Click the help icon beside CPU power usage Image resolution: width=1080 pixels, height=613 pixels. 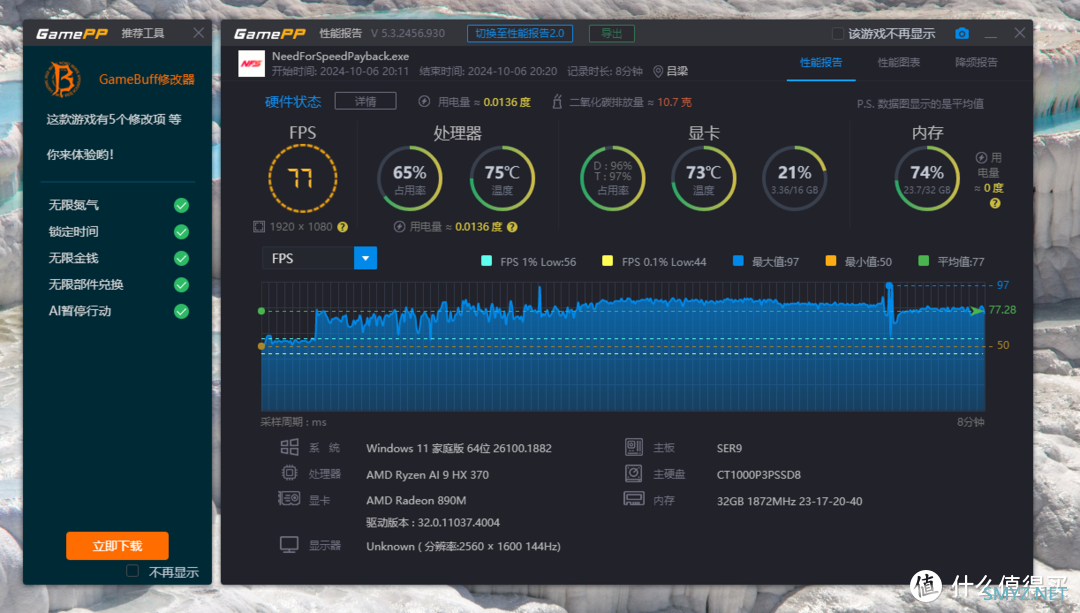[512, 227]
